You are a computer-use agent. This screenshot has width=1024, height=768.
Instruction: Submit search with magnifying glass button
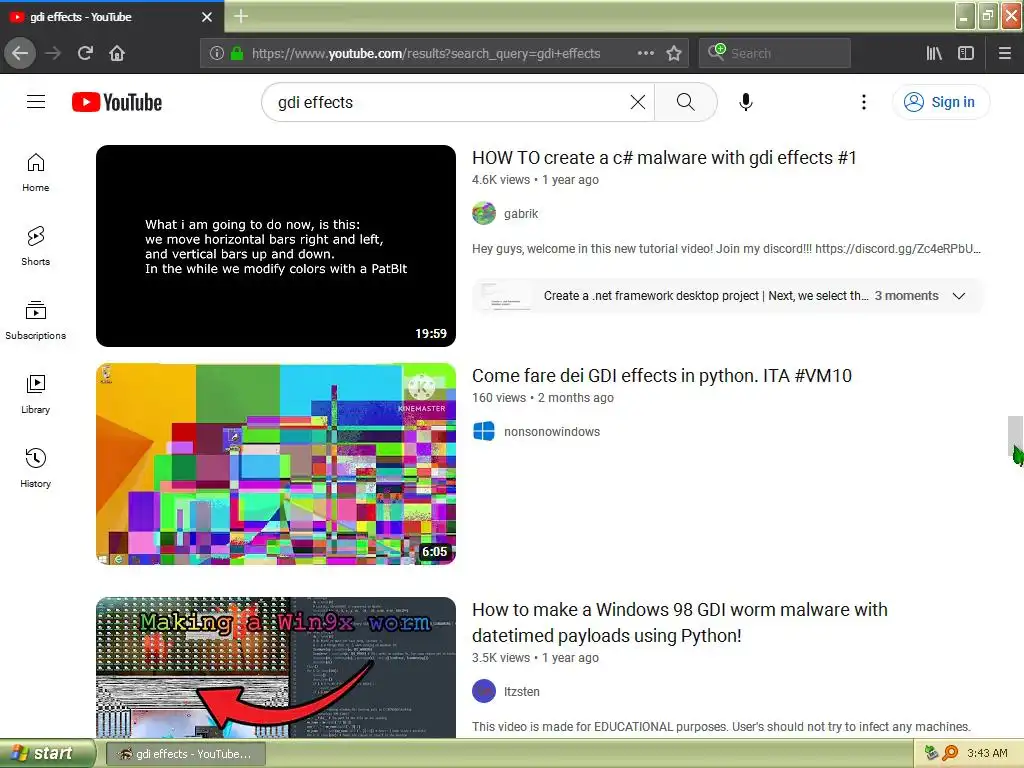coord(685,102)
